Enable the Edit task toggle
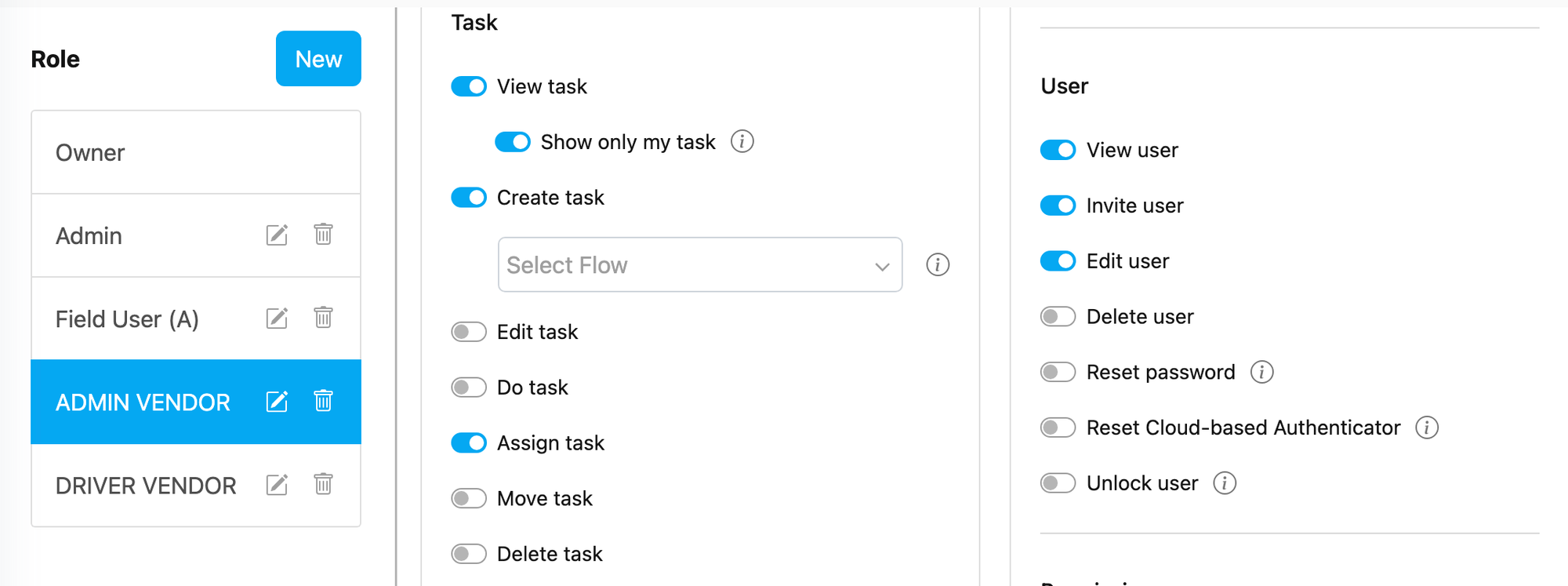The image size is (1568, 586). tap(469, 332)
